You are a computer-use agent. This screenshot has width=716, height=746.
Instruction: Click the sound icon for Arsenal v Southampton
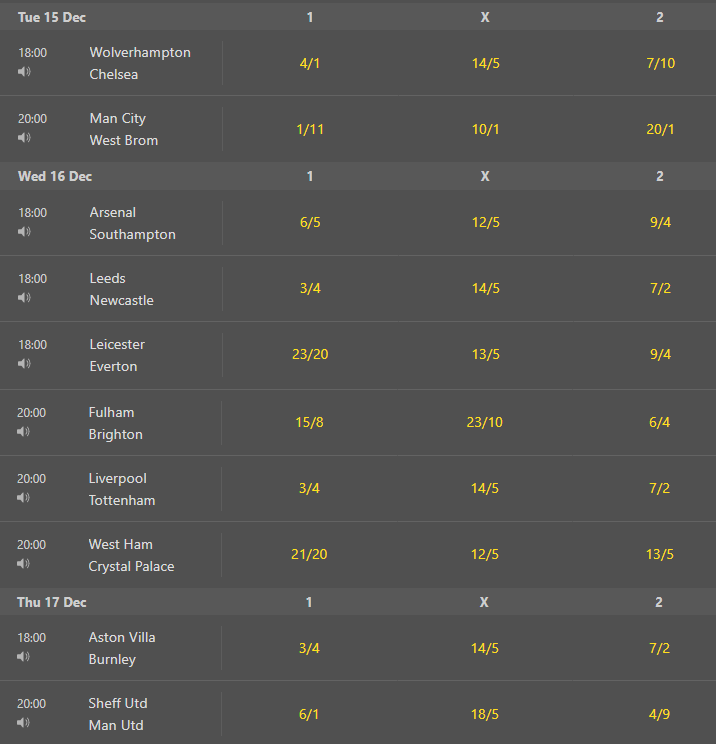point(24,231)
